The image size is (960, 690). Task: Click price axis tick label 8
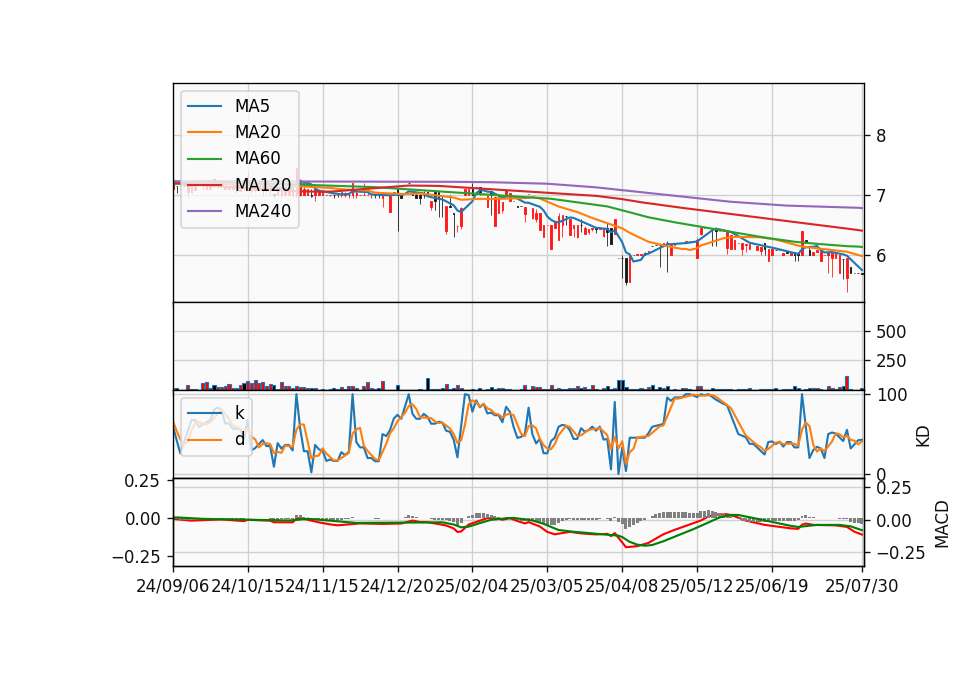point(880,136)
